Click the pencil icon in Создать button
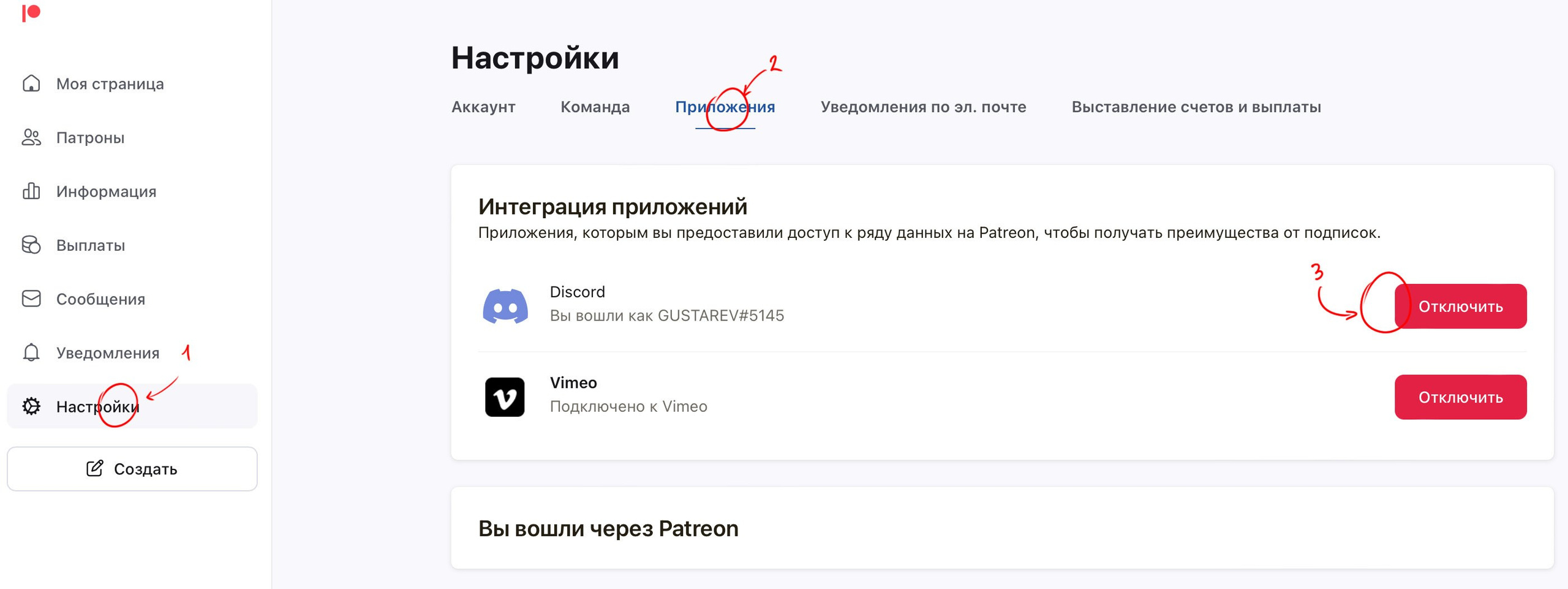 95,469
